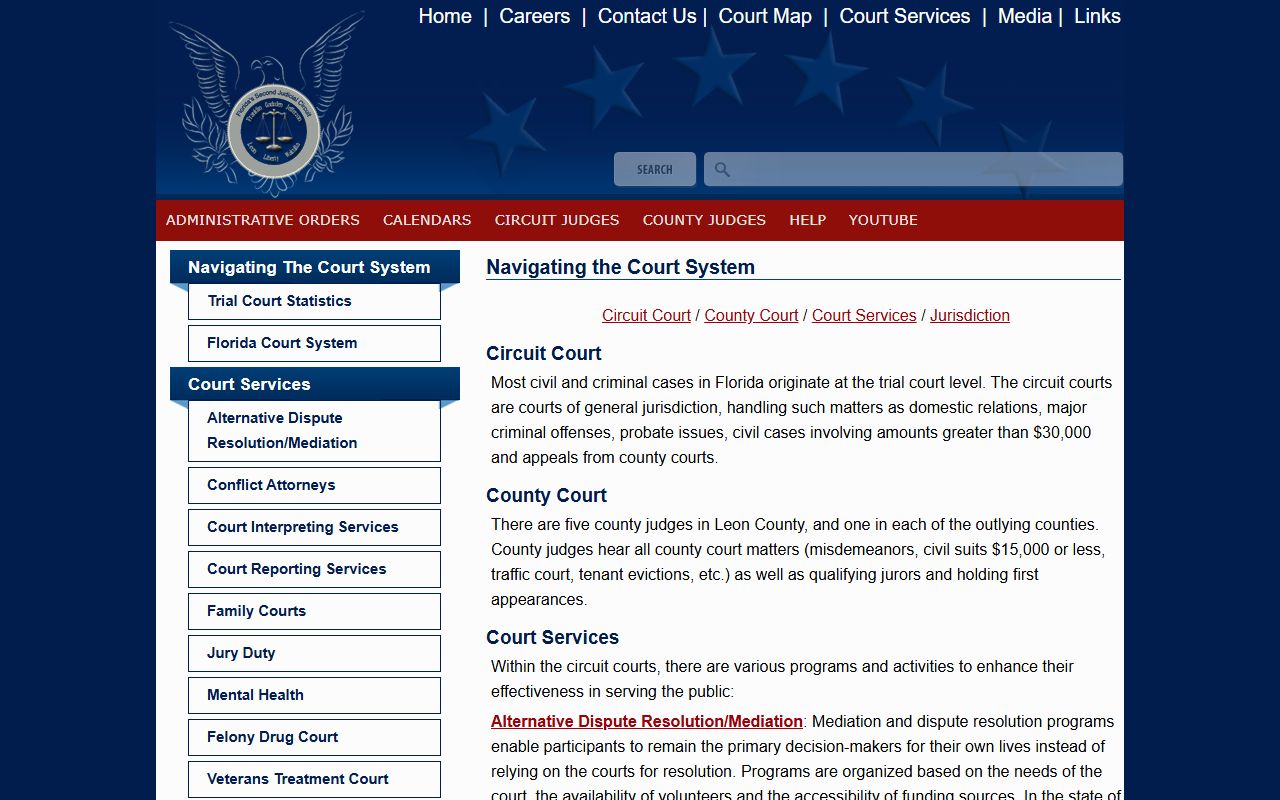Screen dimensions: 1280x800
Task: Open Court Reporting Services sidebar link
Action: [314, 569]
